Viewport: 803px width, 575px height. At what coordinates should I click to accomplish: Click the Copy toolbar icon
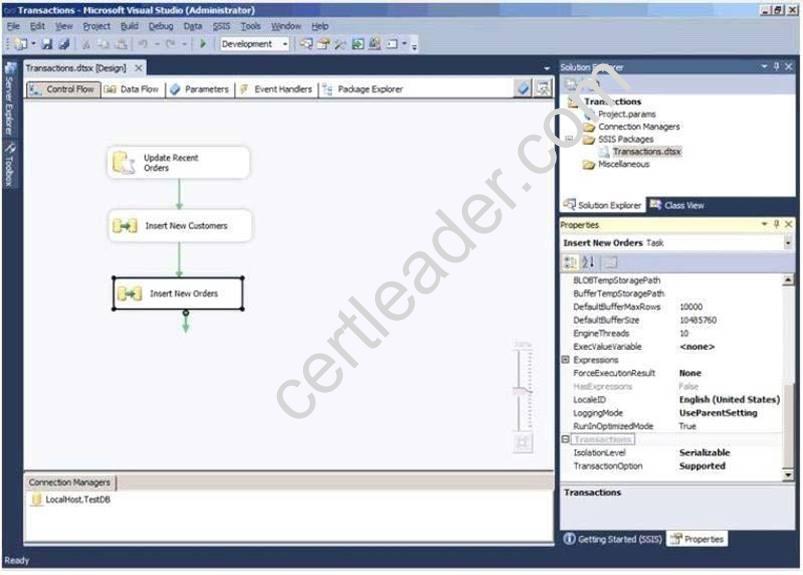click(x=103, y=45)
